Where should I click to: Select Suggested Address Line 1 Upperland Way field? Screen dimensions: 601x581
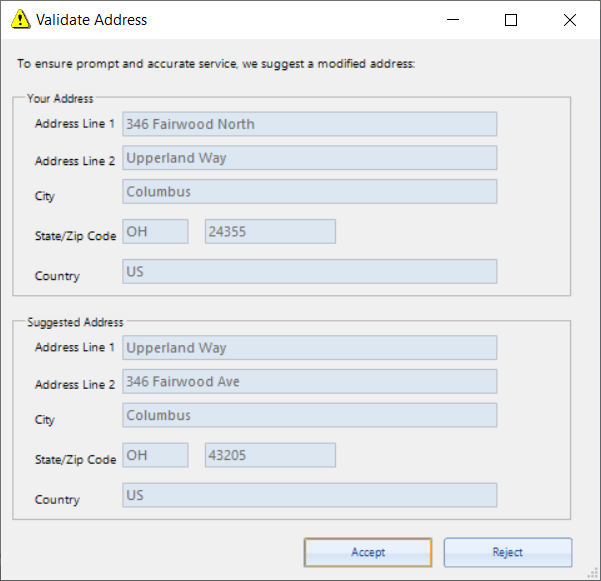pos(310,348)
